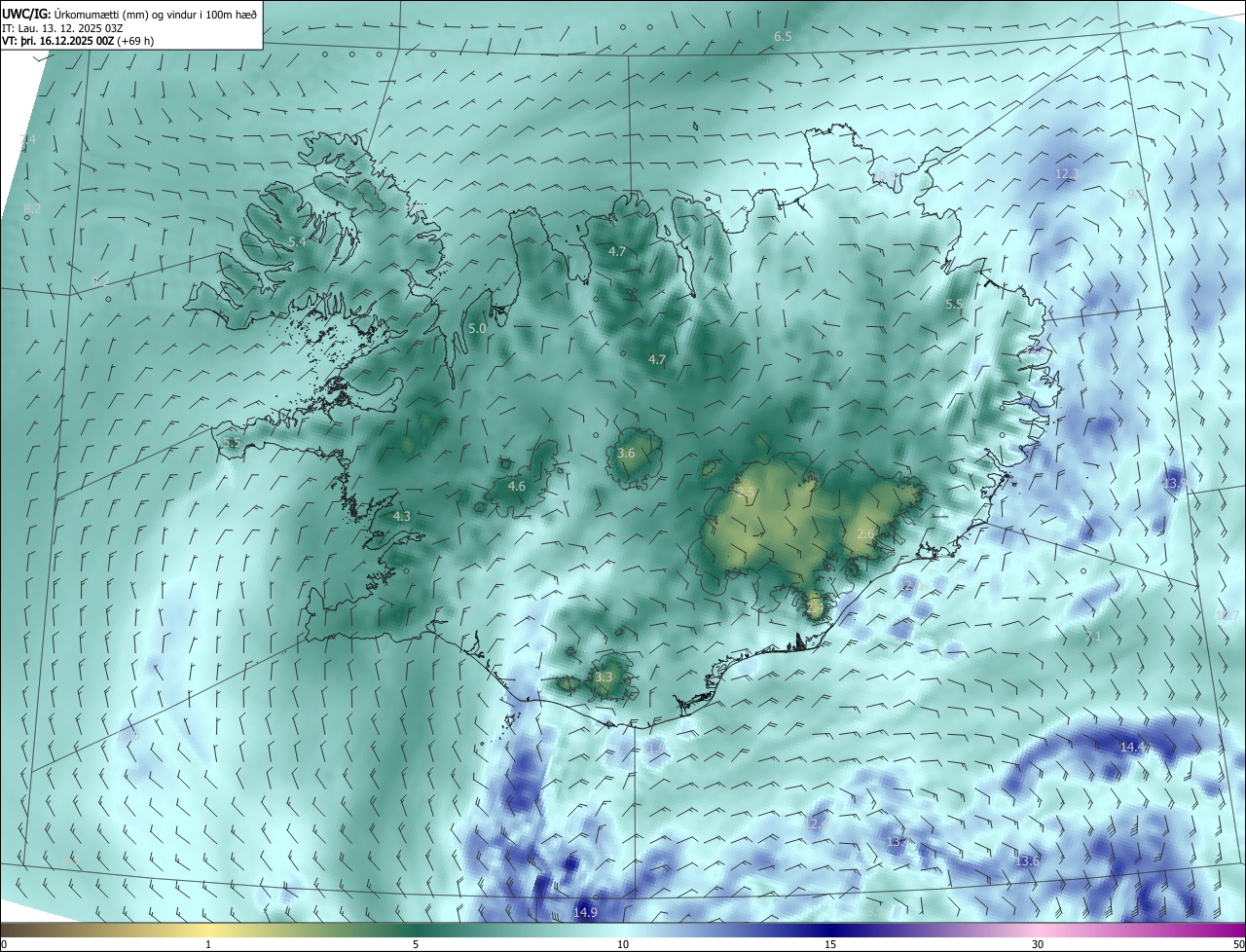Click the '12.3' value northeast of Iceland
The image size is (1246, 952).
pos(1067,173)
